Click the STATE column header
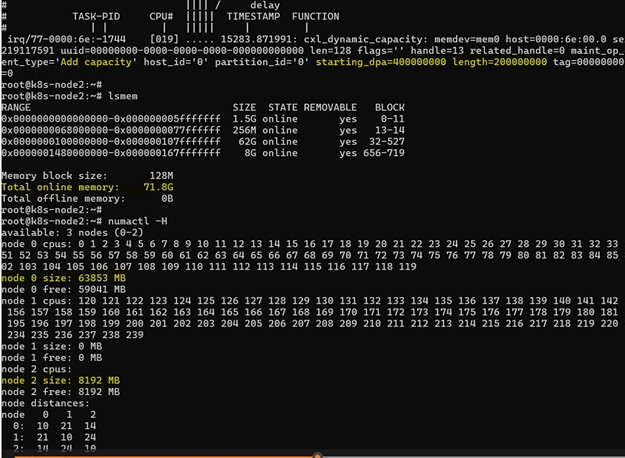625x458 pixels. [280, 105]
